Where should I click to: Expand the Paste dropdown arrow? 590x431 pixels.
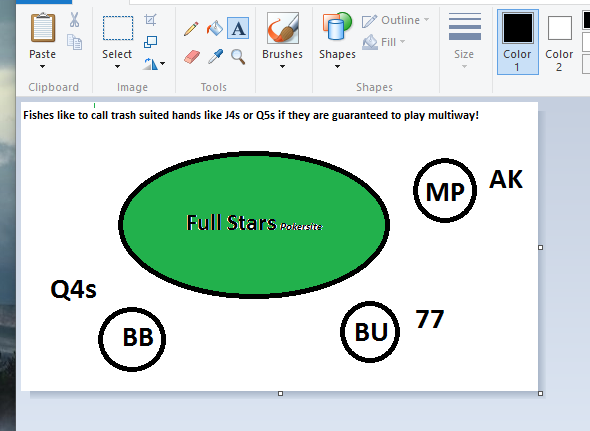pyautogui.click(x=43, y=67)
